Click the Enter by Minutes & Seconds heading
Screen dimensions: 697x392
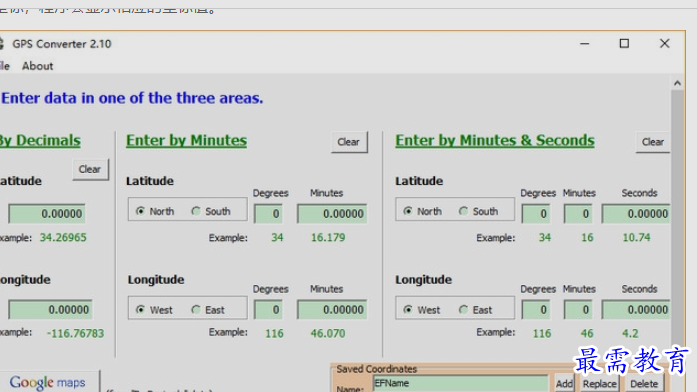pyautogui.click(x=495, y=140)
